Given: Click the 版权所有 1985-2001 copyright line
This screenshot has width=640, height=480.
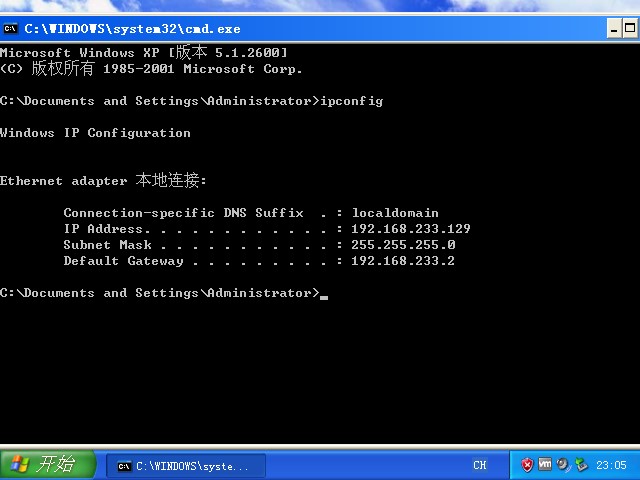Looking at the screenshot, I should point(151,69).
